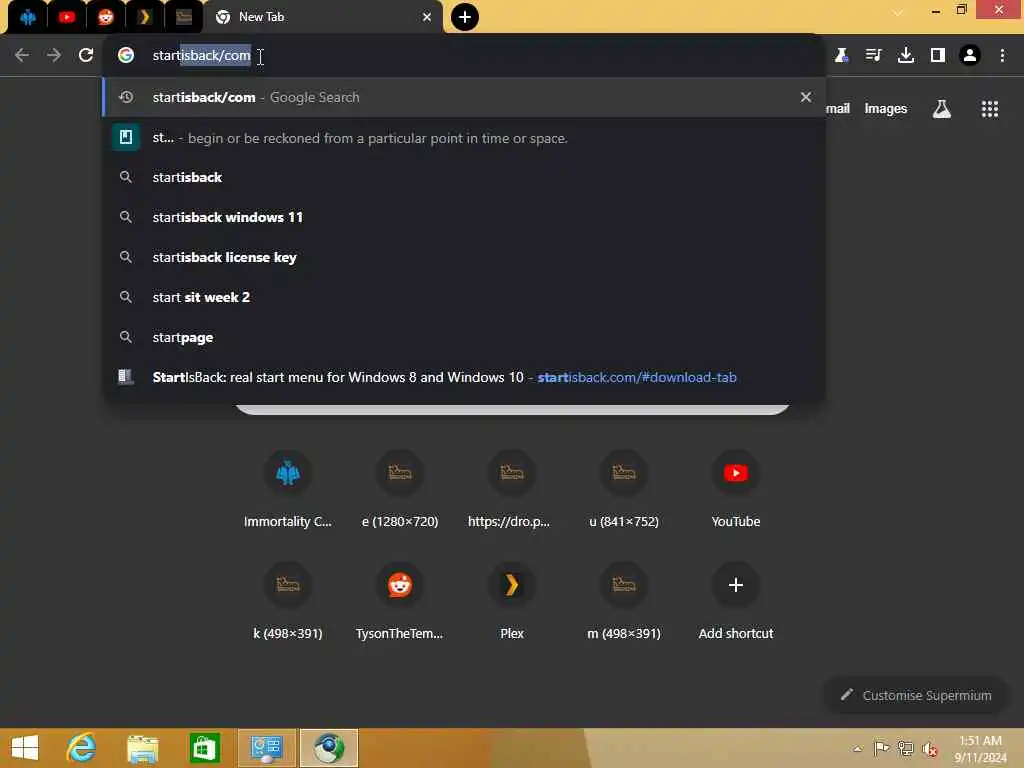Image resolution: width=1024 pixels, height=768 pixels.
Task: Select the 'st...' dictionary definition suggestion
Action: coord(464,138)
